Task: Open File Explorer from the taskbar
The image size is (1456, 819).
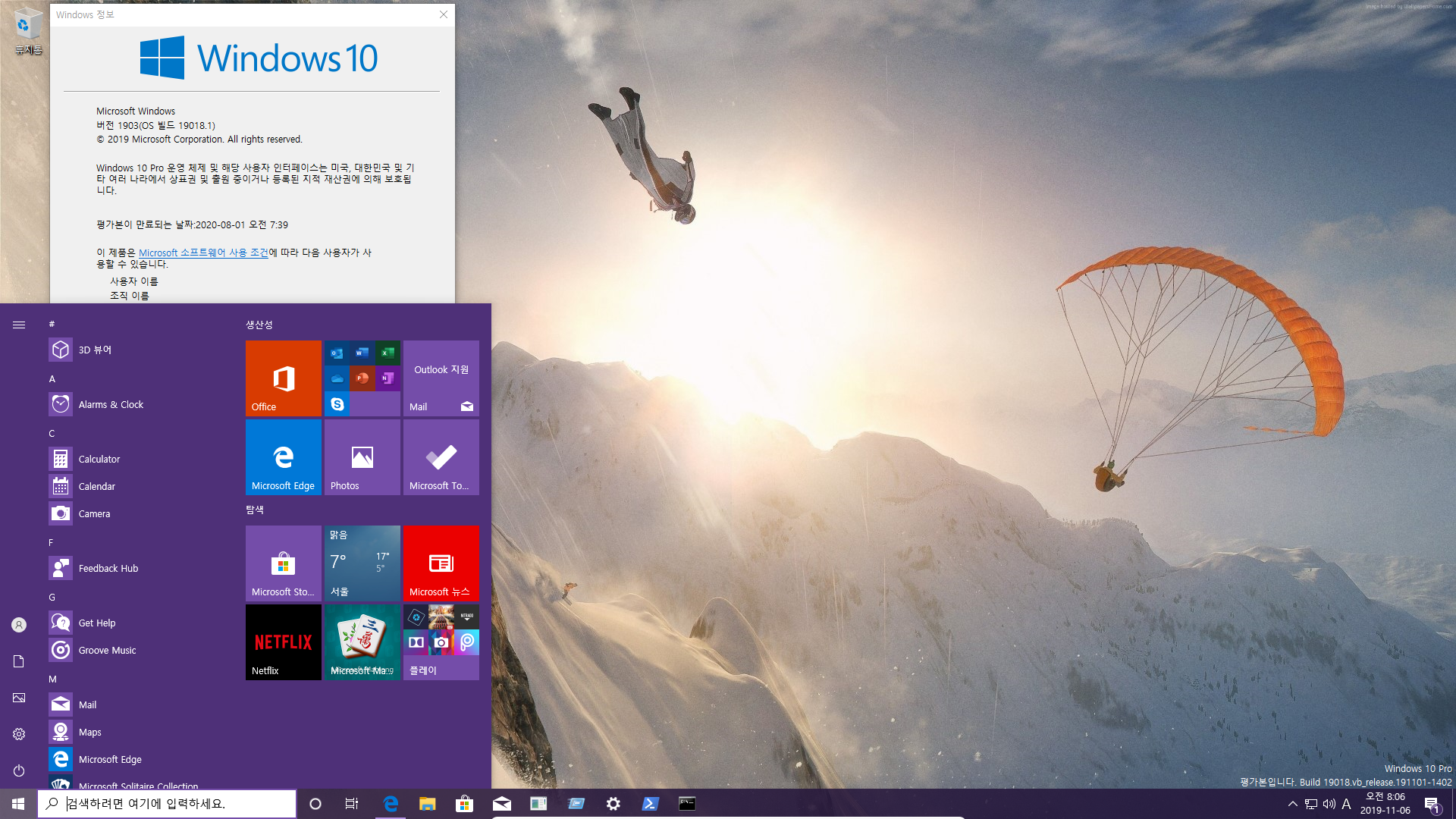Action: (x=428, y=804)
